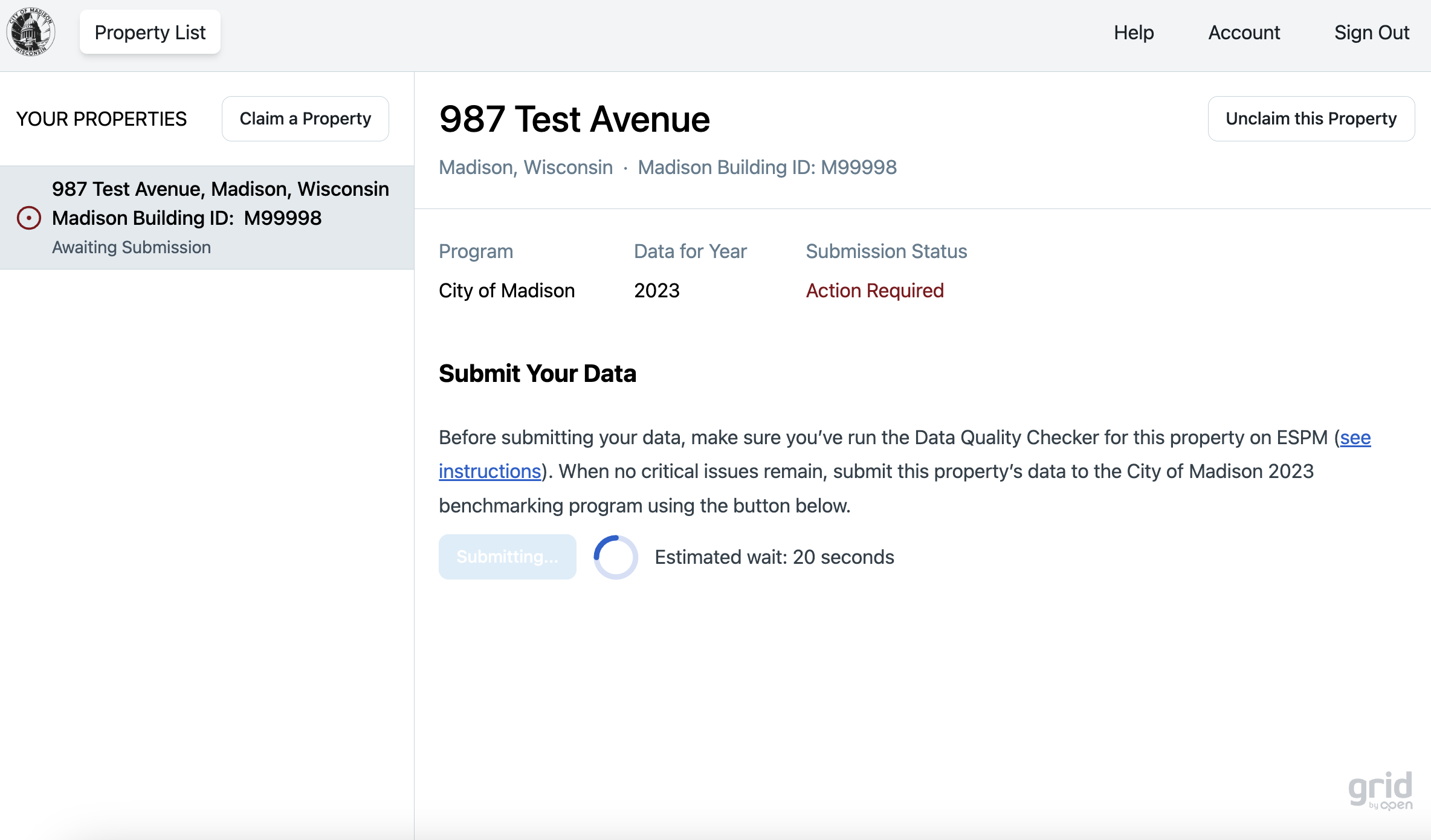Go to Account page

tap(1244, 33)
